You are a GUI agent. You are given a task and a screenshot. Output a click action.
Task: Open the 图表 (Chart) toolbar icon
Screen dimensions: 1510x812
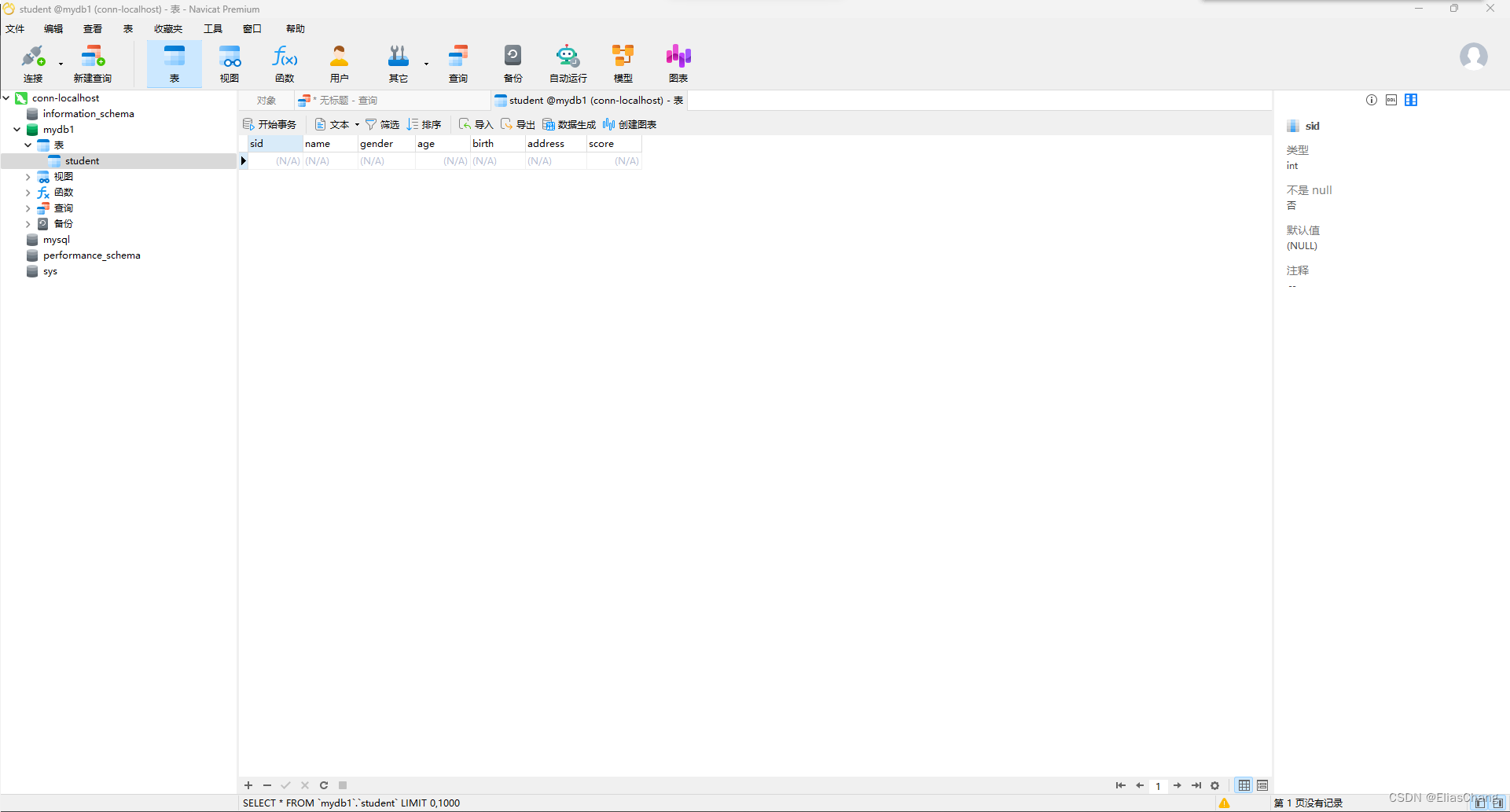tap(678, 64)
